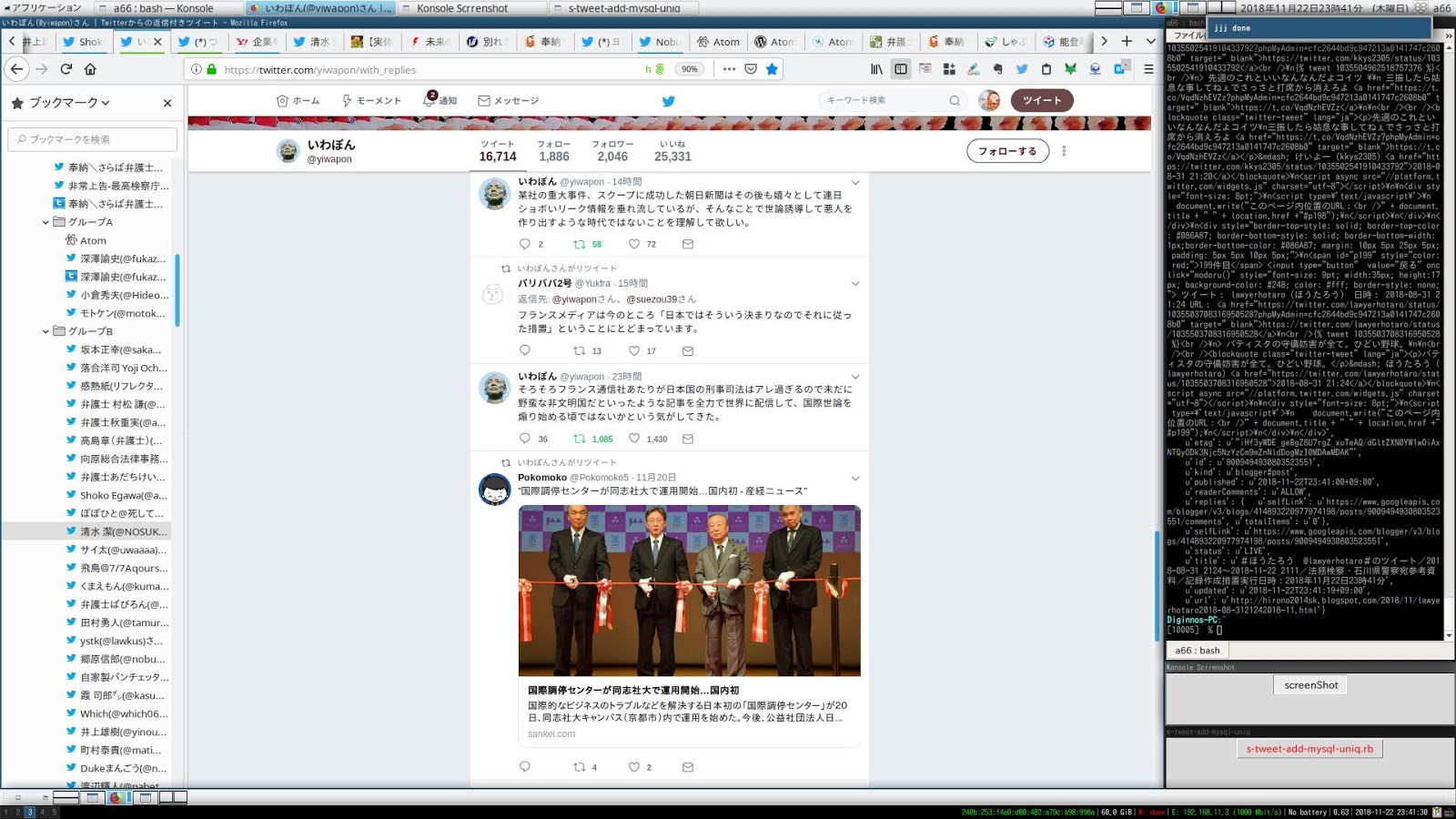The image size is (1456, 819).
Task: Reload the current Twitter page
Action: pos(66,69)
